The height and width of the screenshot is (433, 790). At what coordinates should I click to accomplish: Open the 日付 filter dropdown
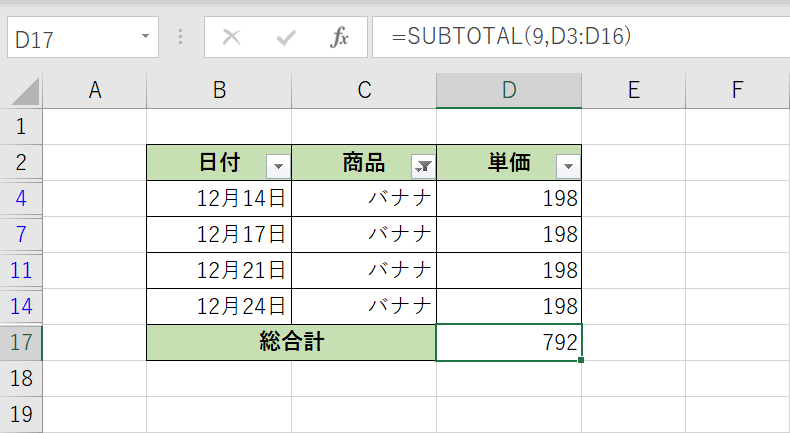[x=278, y=166]
